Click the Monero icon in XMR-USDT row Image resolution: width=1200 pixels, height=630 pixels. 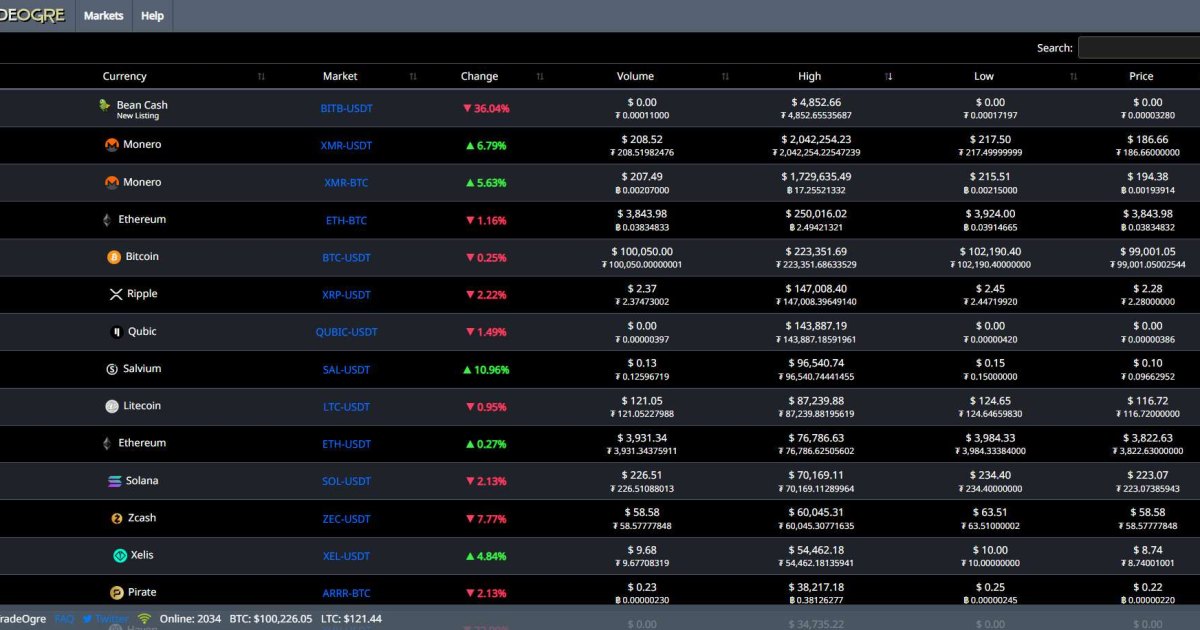pyautogui.click(x=112, y=145)
